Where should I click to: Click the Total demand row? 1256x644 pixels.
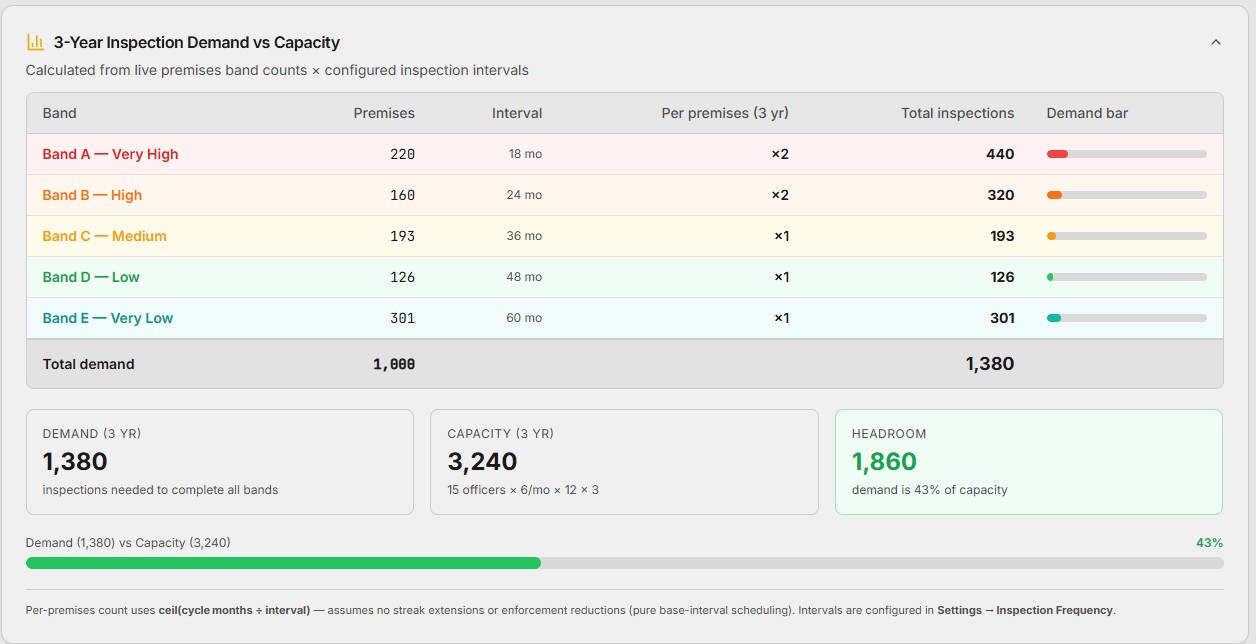click(624, 364)
